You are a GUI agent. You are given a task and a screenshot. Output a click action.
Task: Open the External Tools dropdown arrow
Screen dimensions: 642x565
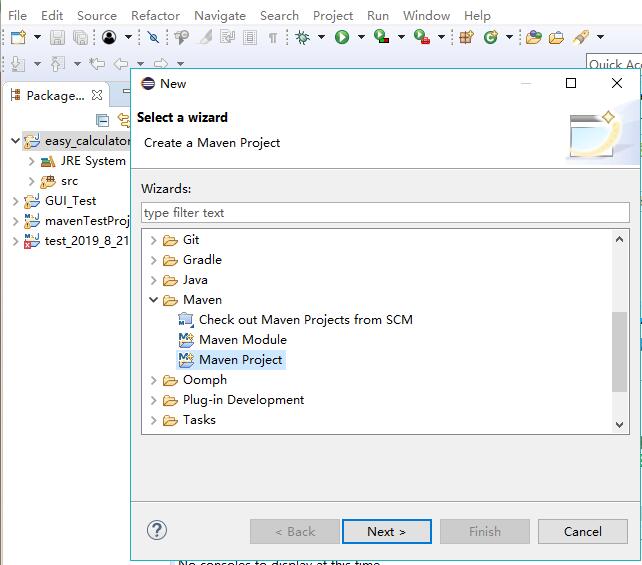pyautogui.click(x=441, y=37)
